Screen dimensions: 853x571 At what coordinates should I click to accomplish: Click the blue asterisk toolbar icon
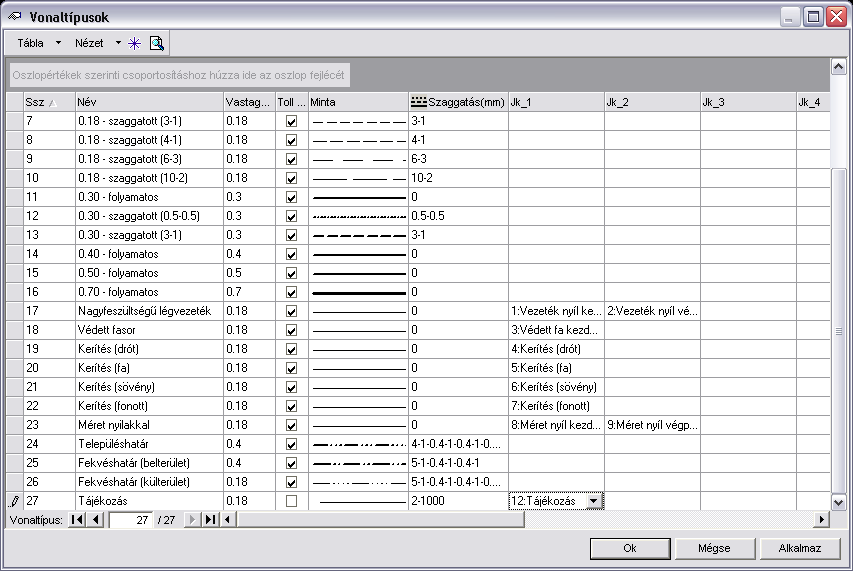[134, 44]
